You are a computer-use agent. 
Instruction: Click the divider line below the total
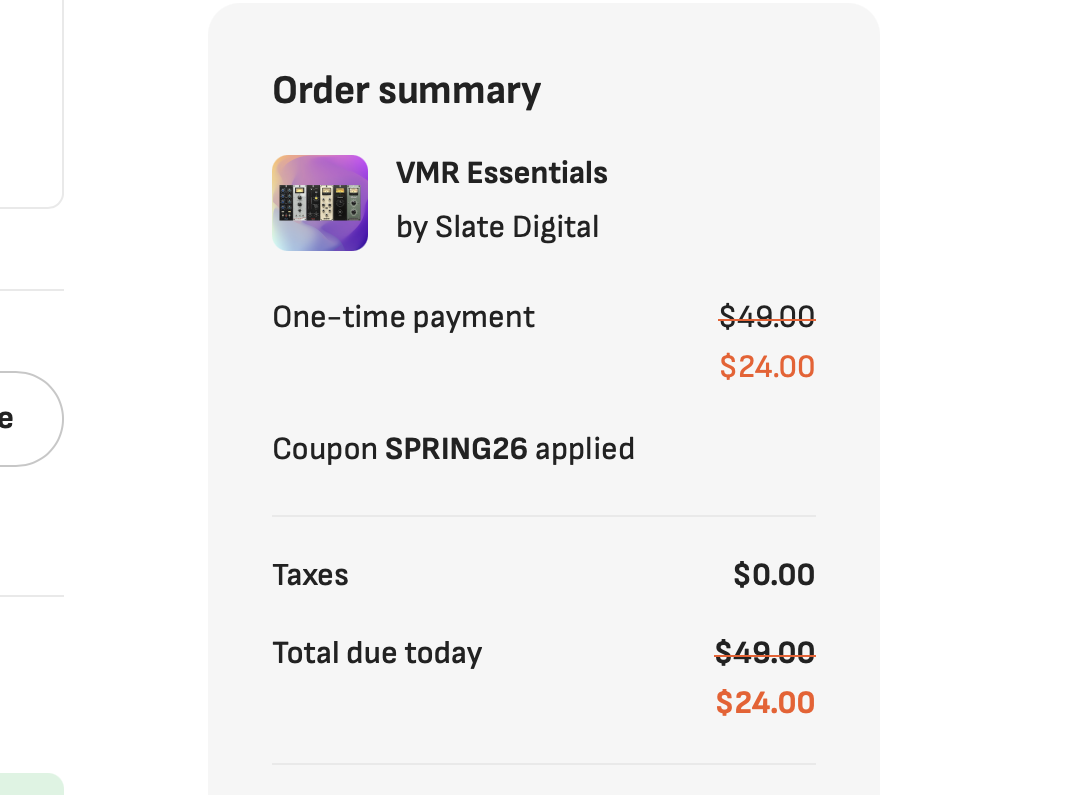543,764
